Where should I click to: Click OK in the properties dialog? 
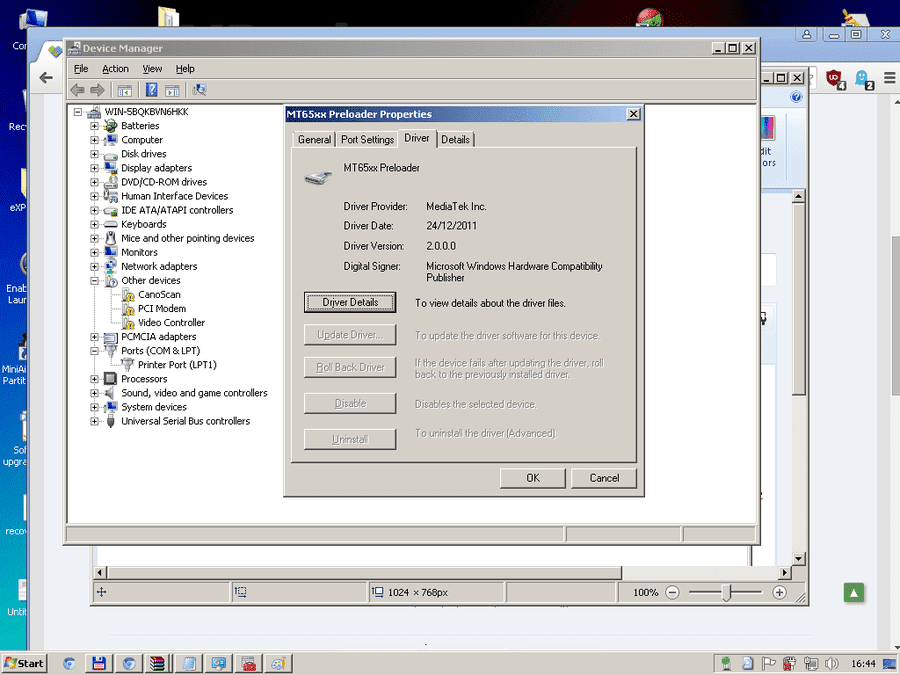533,478
